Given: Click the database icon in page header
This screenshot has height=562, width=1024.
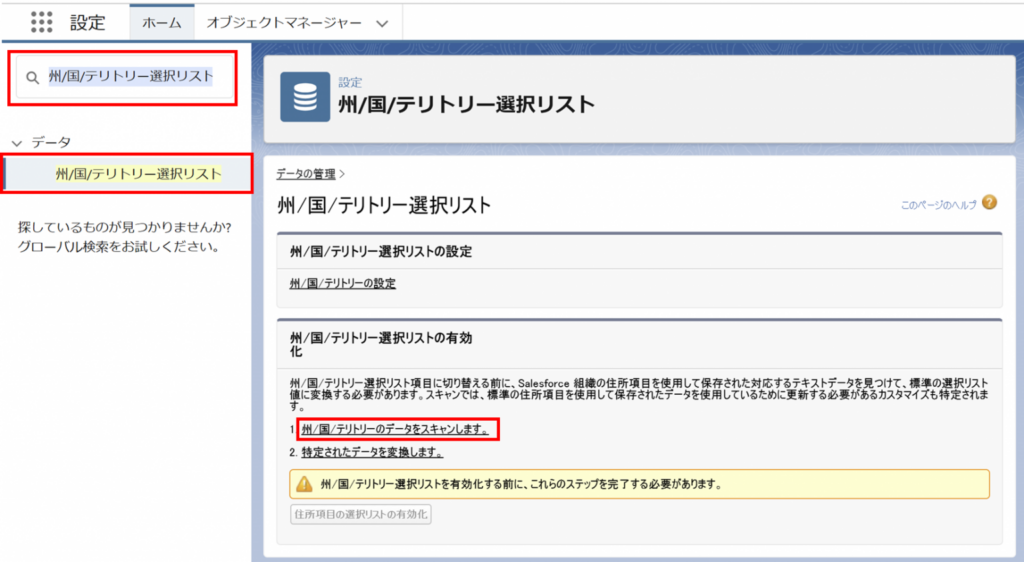Looking at the screenshot, I should pyautogui.click(x=305, y=96).
